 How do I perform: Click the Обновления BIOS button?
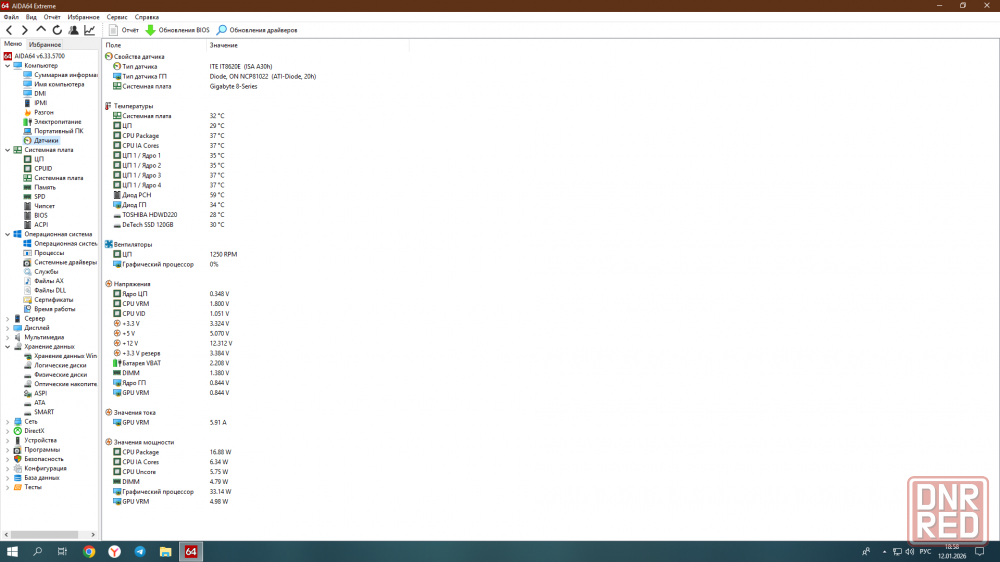click(x=177, y=30)
